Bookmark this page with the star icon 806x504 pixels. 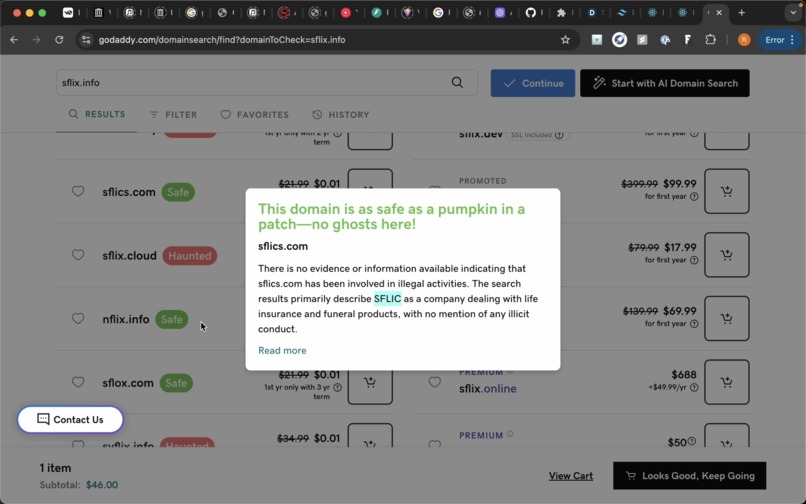(x=565, y=40)
